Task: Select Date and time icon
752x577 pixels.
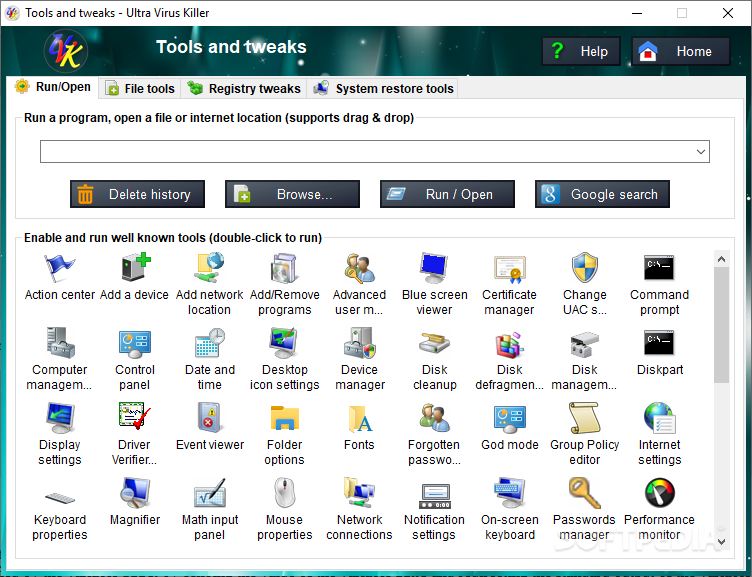Action: pos(210,342)
